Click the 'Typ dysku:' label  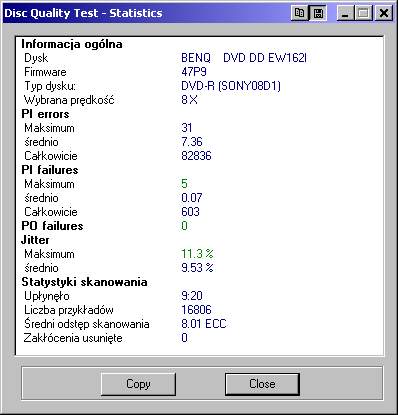50,86
